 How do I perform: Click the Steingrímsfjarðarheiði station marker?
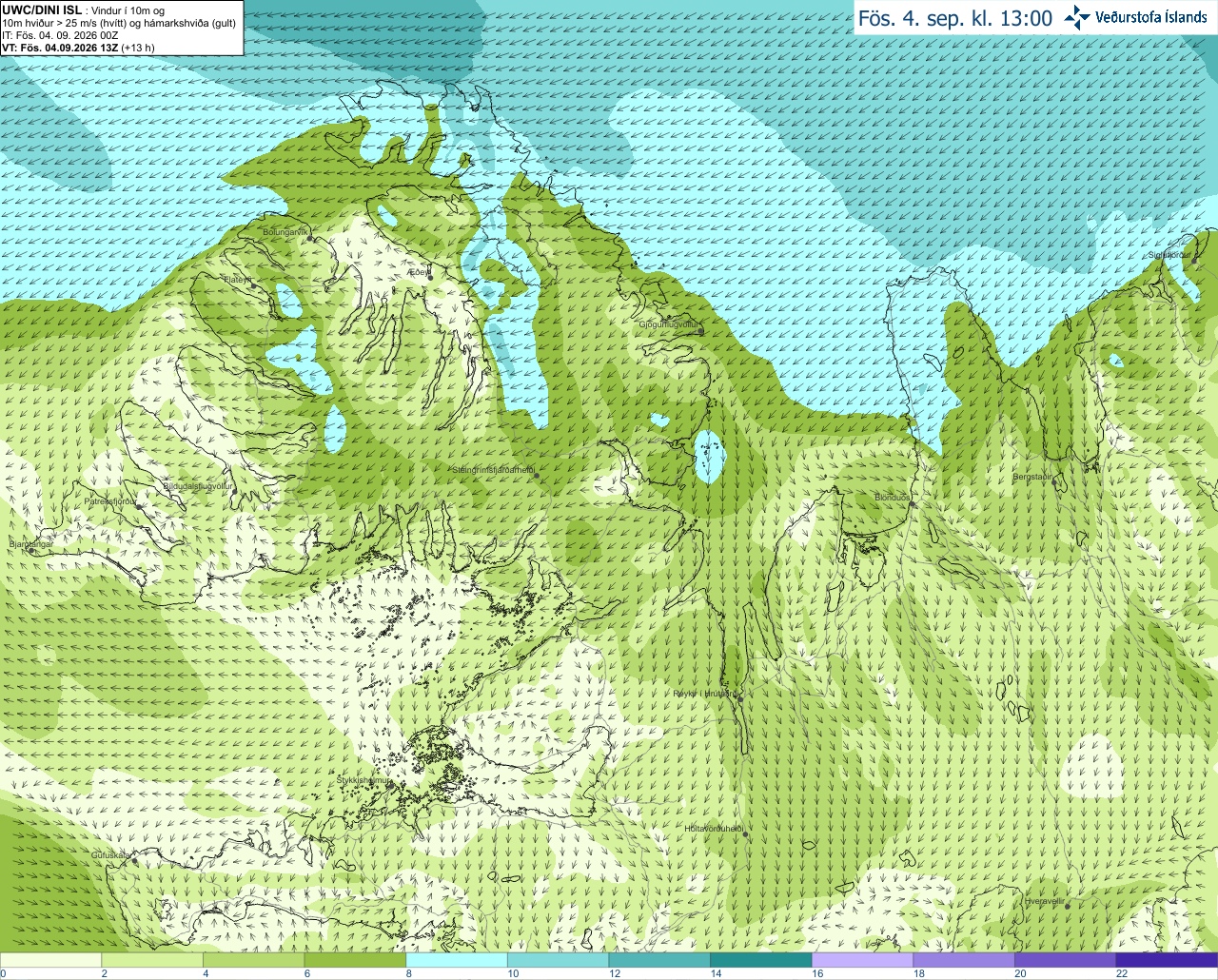[x=537, y=475]
